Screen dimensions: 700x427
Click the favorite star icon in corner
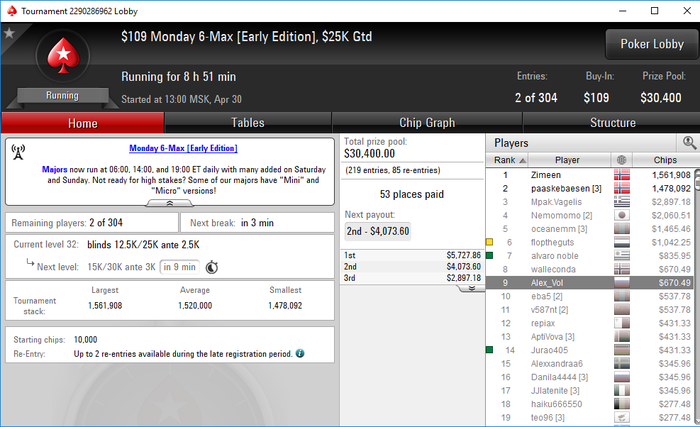click(9, 33)
